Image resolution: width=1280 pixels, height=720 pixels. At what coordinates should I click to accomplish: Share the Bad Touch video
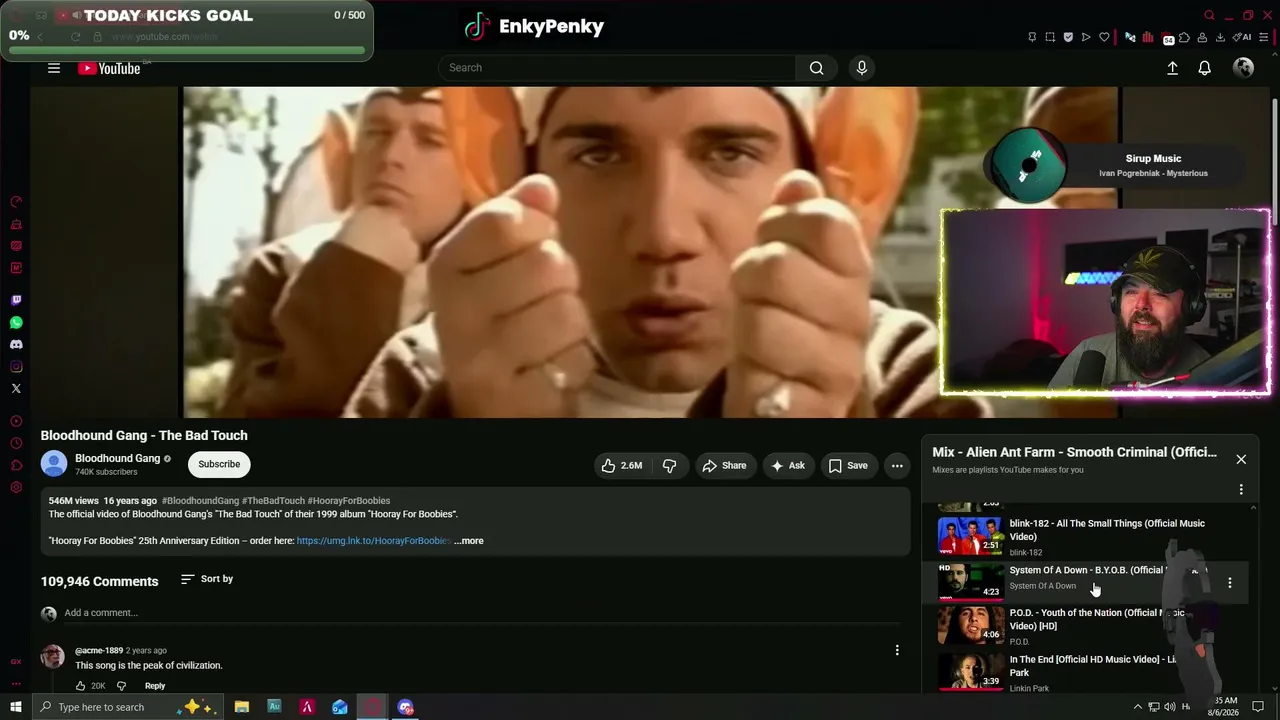tap(724, 465)
